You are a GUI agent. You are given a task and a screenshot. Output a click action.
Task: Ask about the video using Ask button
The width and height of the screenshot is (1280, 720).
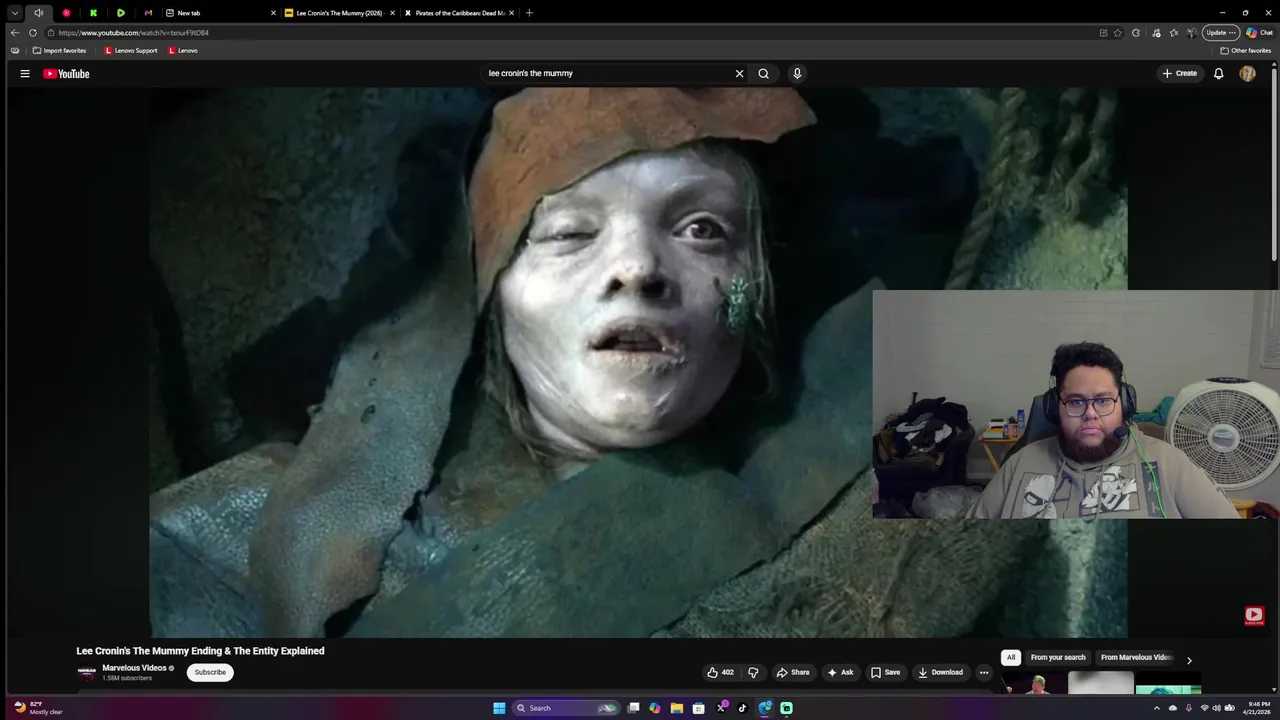(x=840, y=672)
